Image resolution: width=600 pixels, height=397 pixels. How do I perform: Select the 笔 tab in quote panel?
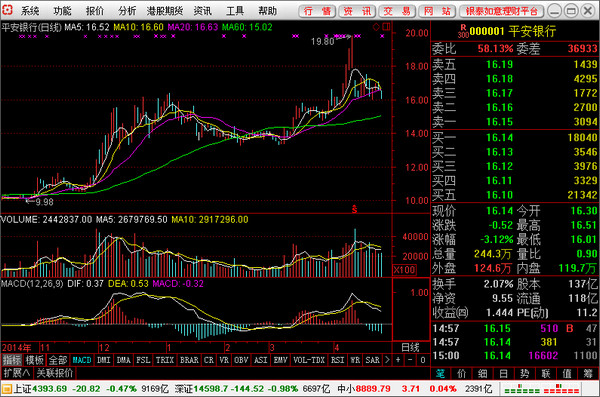point(440,373)
